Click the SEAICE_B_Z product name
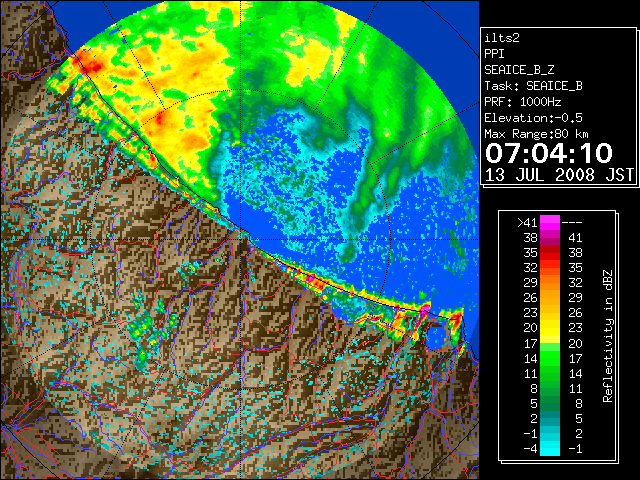 (519, 70)
